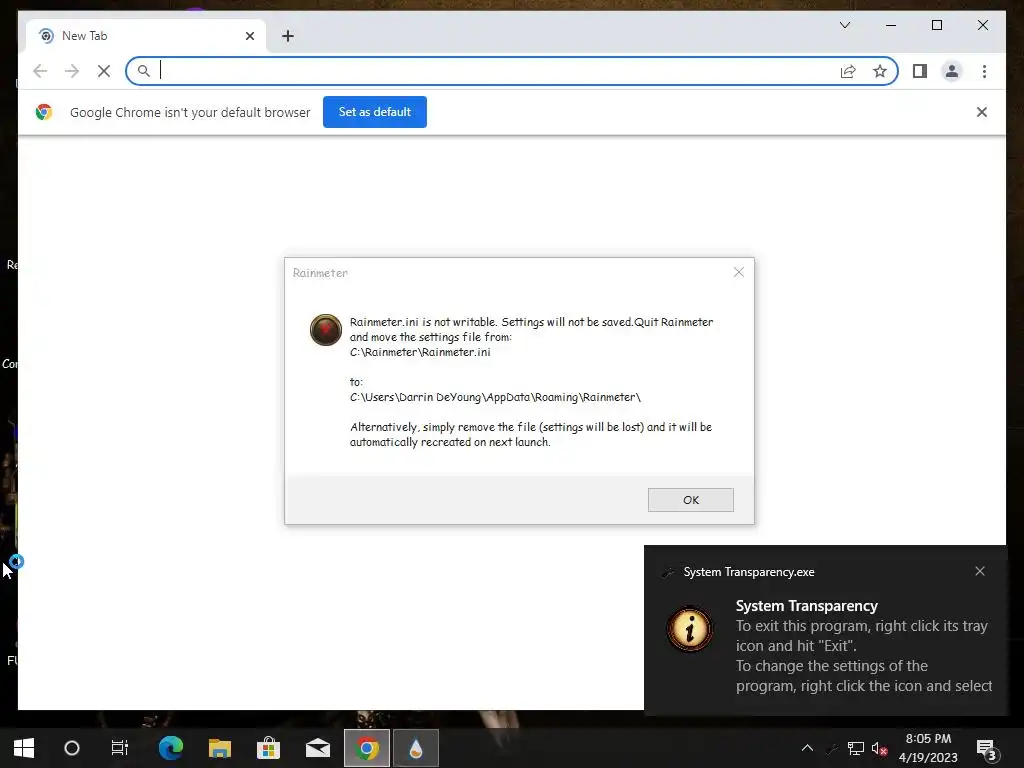Search icon in the address bar
Image resolution: width=1024 pixels, height=768 pixels.
(144, 71)
